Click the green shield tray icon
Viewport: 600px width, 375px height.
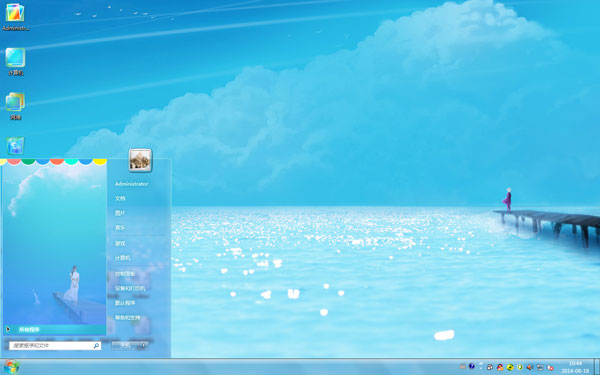520,367
